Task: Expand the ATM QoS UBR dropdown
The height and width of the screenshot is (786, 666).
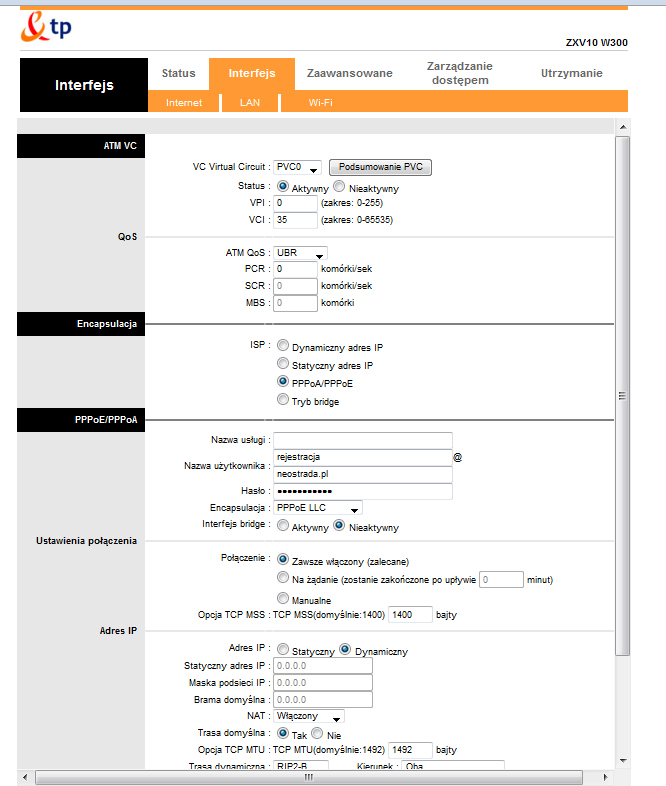Action: pos(301,253)
